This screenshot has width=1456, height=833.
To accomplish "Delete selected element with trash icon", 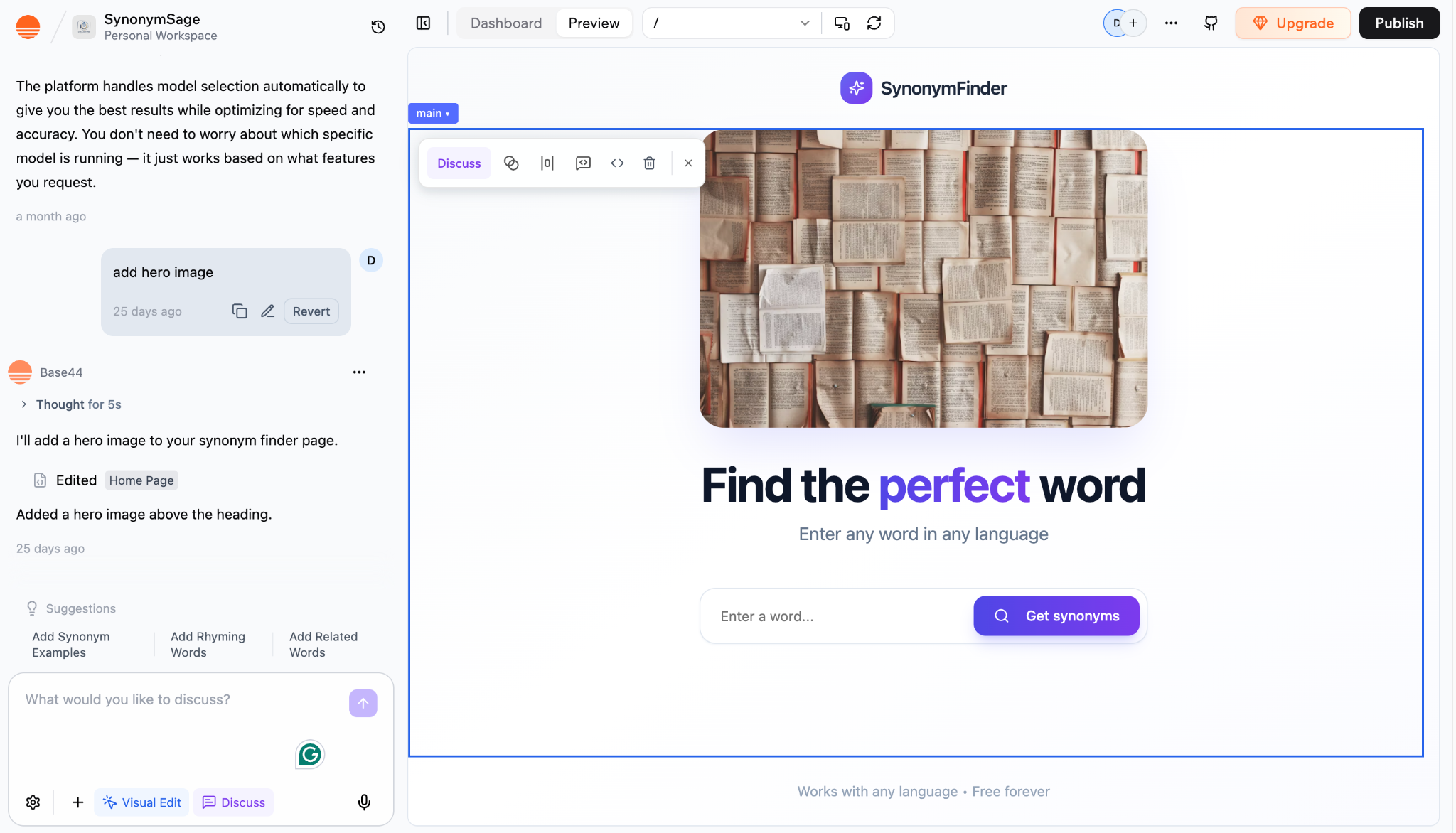I will tap(649, 163).
